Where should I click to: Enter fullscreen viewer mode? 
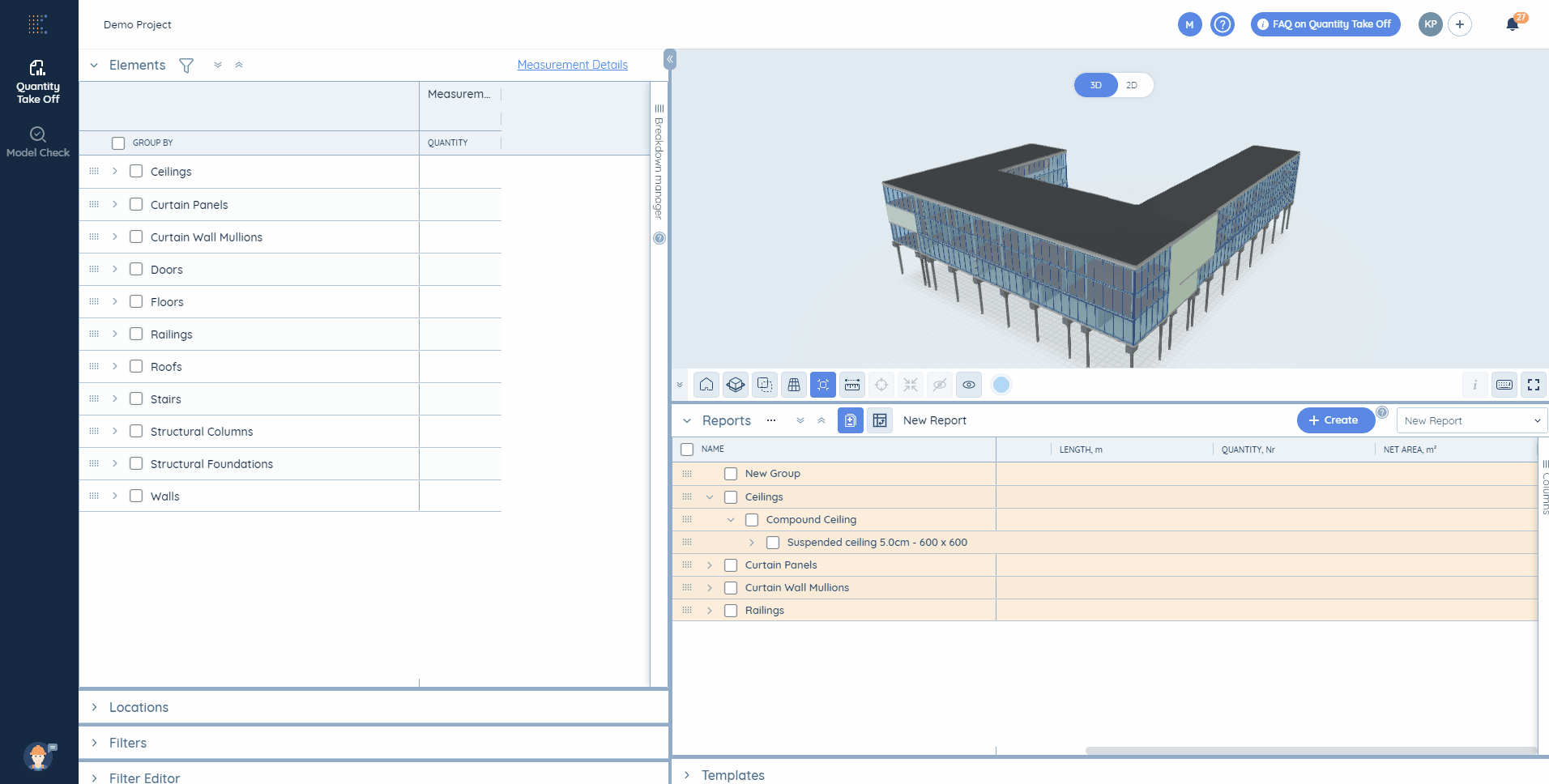point(1534,385)
